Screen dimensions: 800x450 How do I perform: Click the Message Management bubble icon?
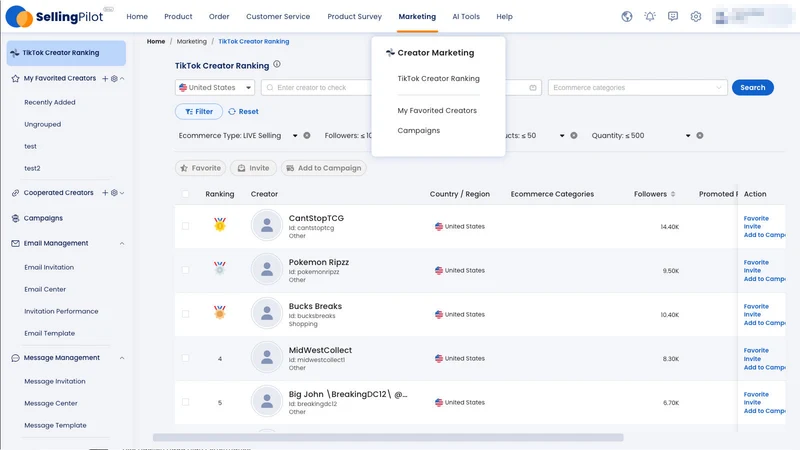[15, 358]
